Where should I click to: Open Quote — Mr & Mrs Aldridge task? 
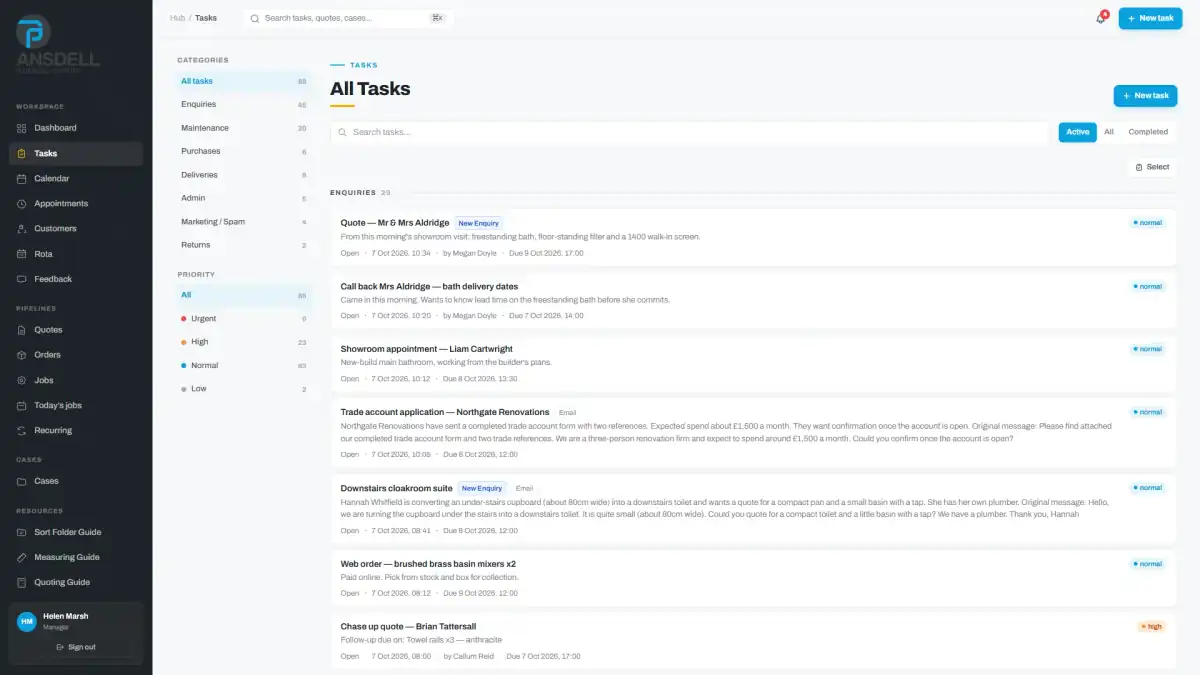pyautogui.click(x=753, y=238)
